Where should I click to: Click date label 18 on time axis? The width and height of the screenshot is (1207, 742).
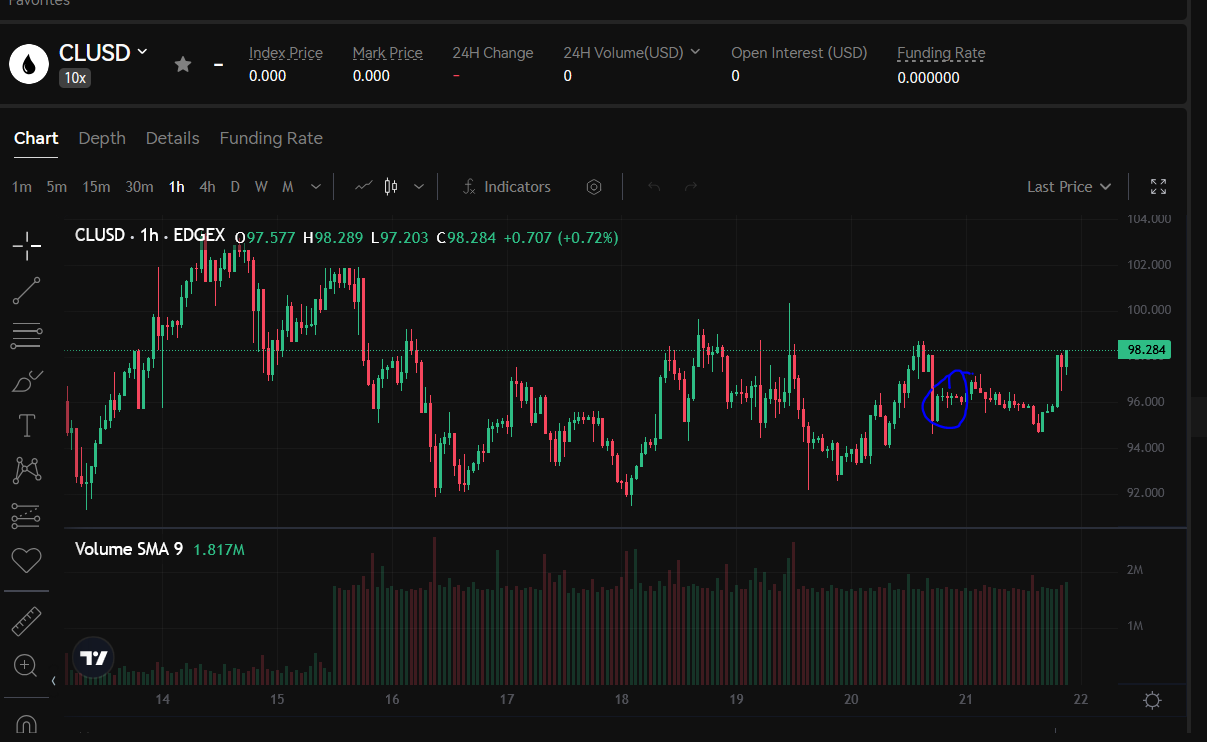622,699
